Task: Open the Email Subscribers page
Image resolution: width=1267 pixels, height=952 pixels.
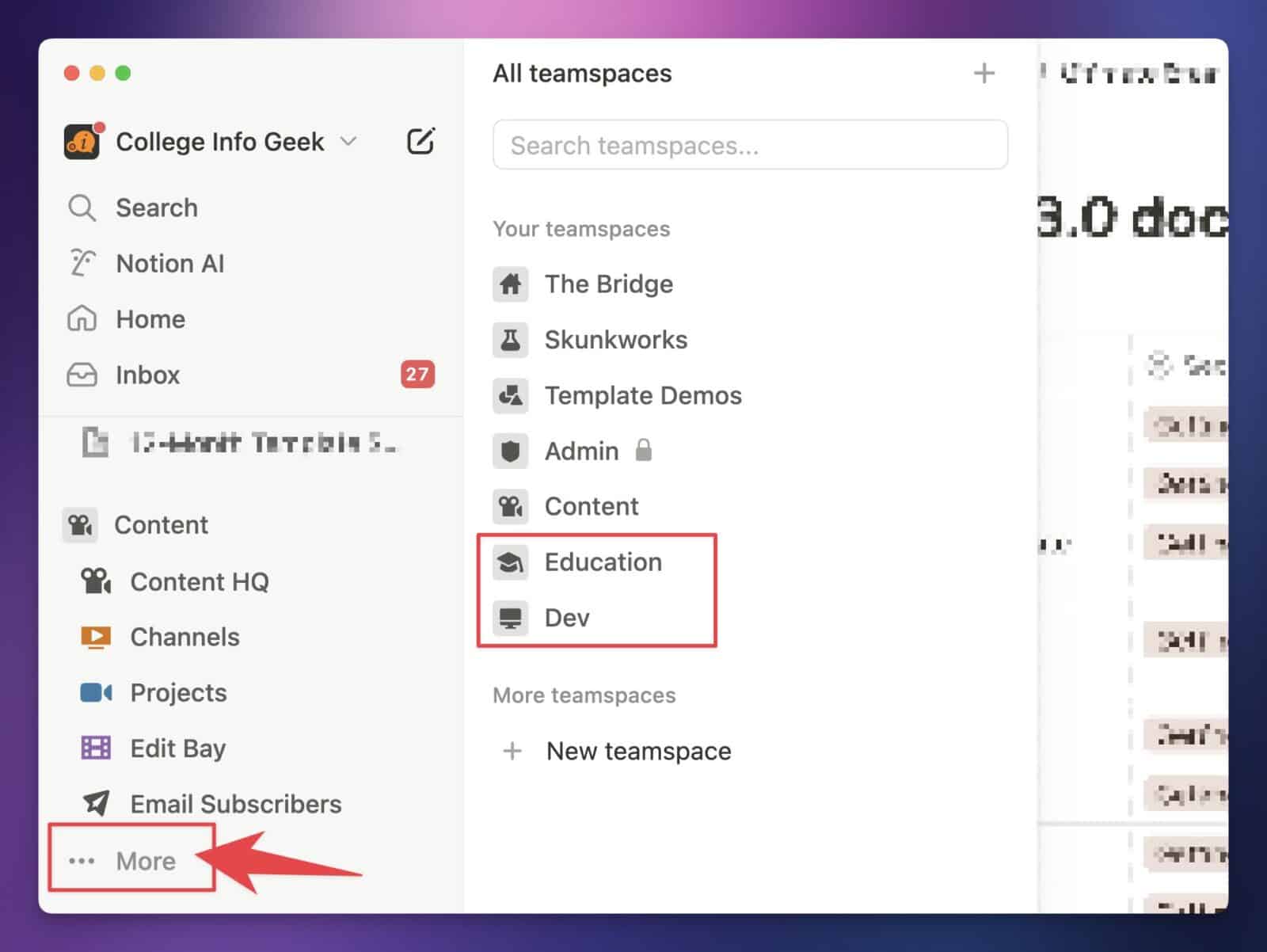Action: (235, 804)
